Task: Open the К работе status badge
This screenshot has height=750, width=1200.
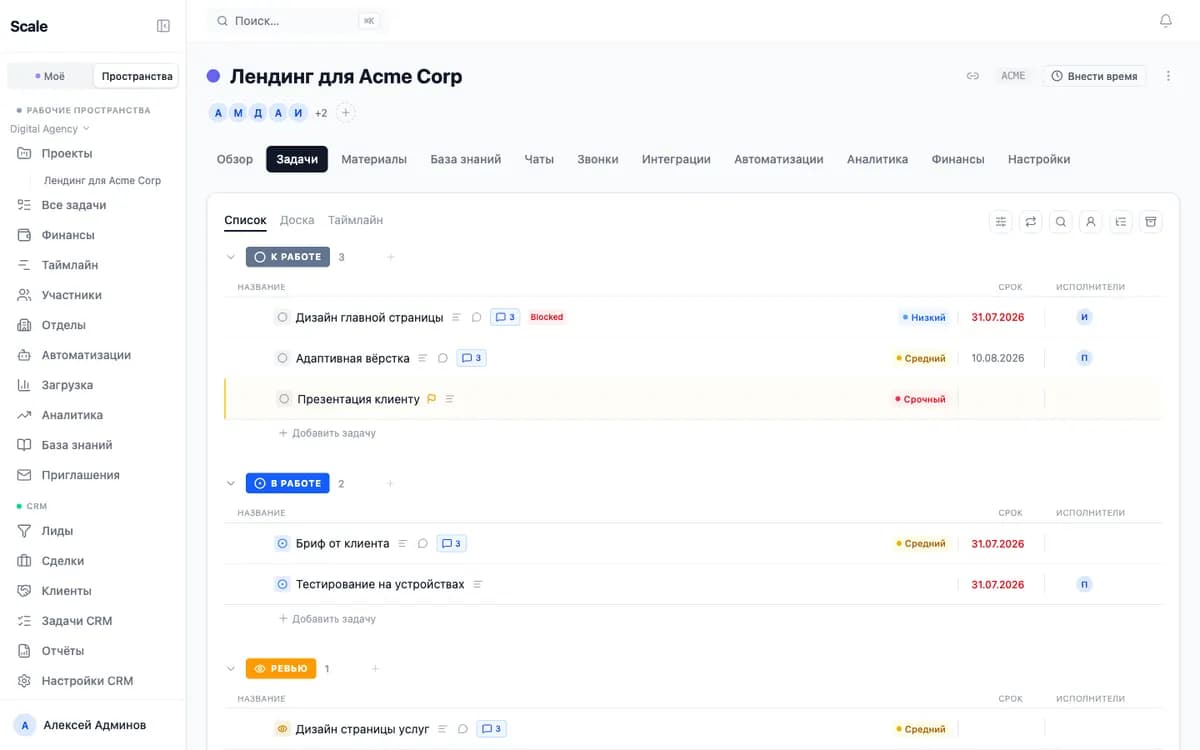Action: tap(288, 257)
